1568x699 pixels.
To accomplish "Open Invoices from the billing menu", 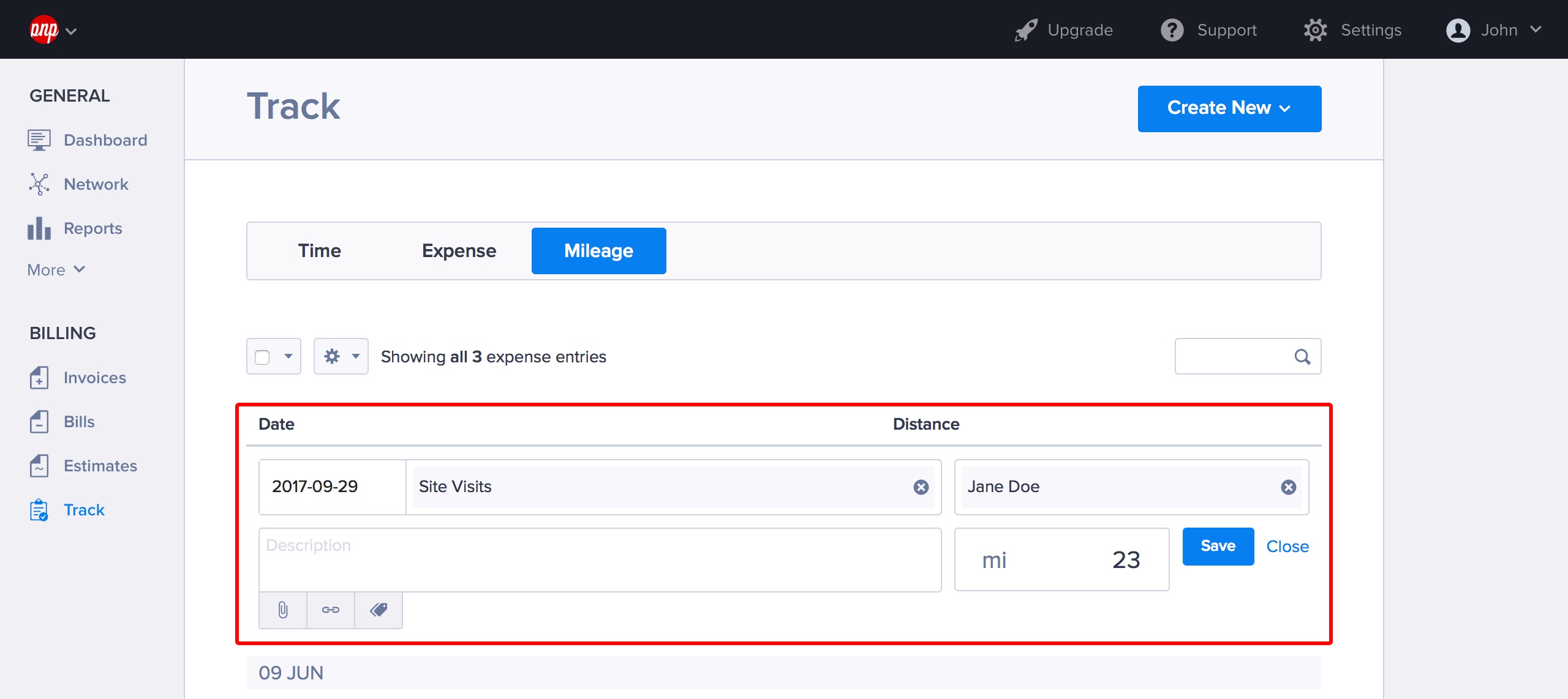I will click(94, 378).
